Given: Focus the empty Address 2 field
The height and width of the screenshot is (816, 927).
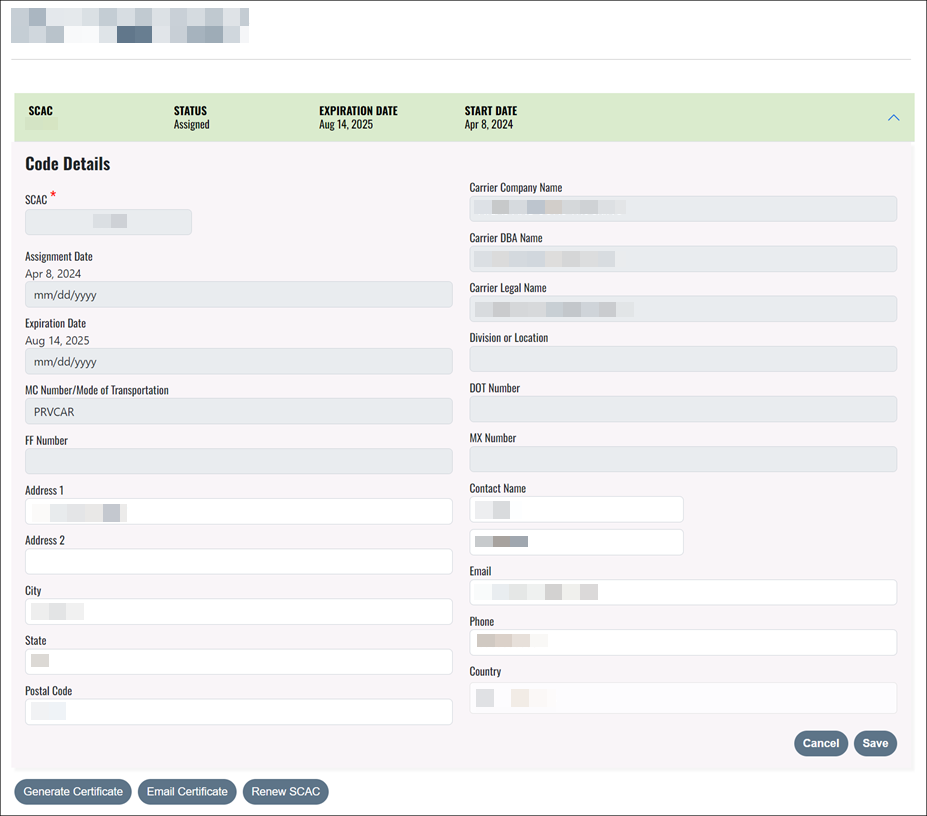Looking at the screenshot, I should coord(238,562).
